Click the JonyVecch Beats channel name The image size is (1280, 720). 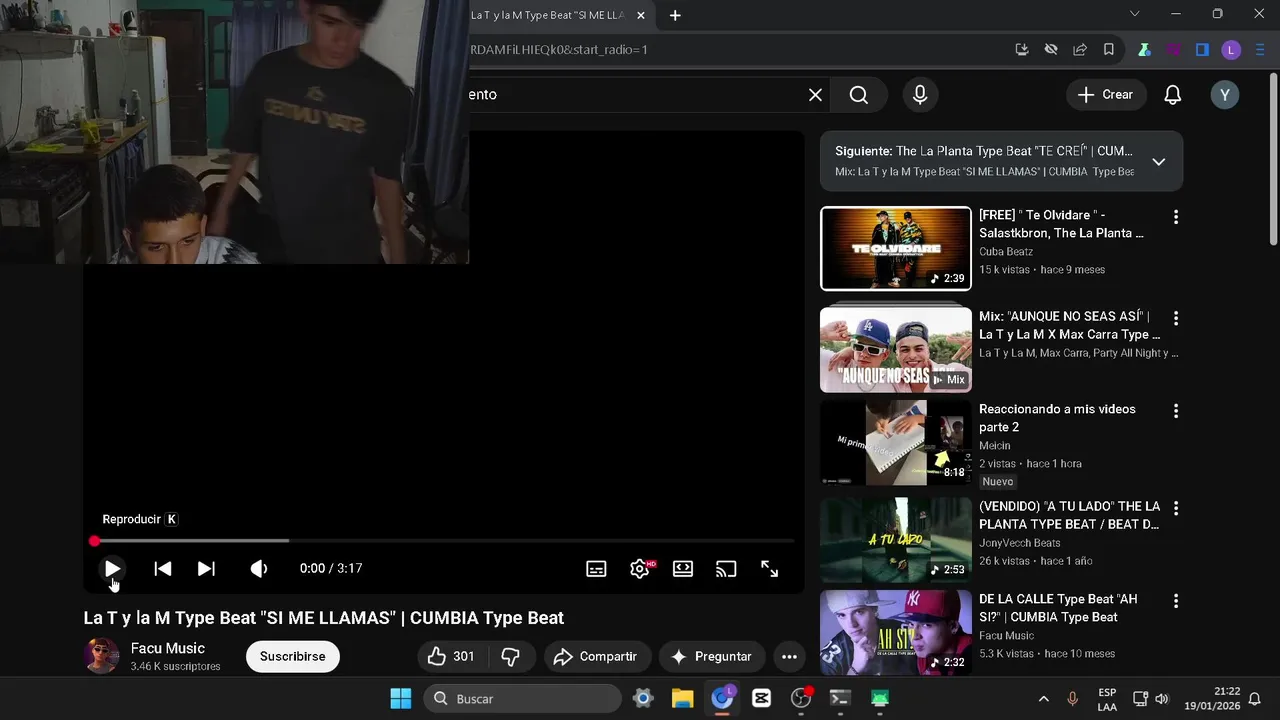point(1020,543)
